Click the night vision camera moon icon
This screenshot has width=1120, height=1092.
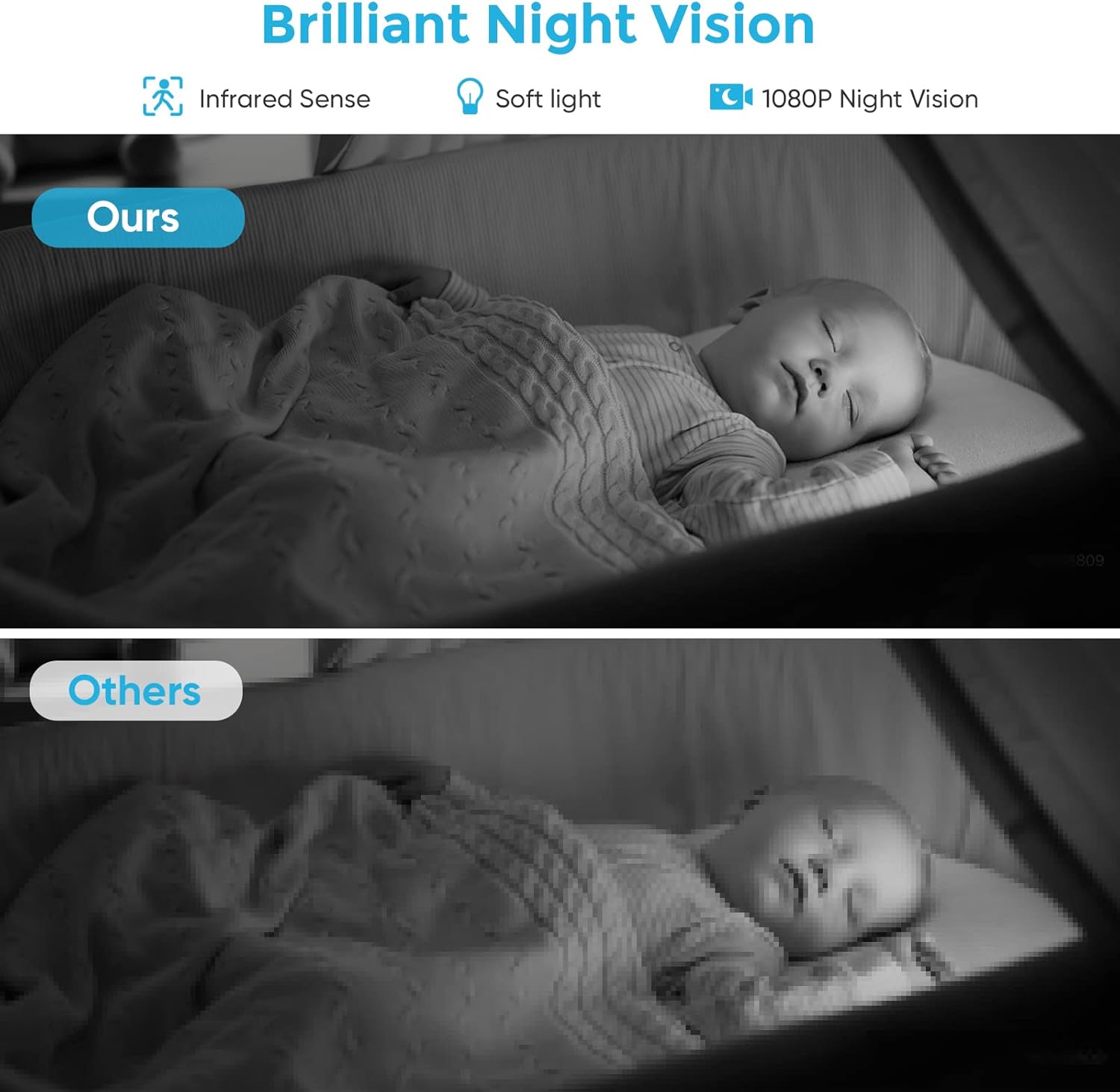click(x=731, y=97)
